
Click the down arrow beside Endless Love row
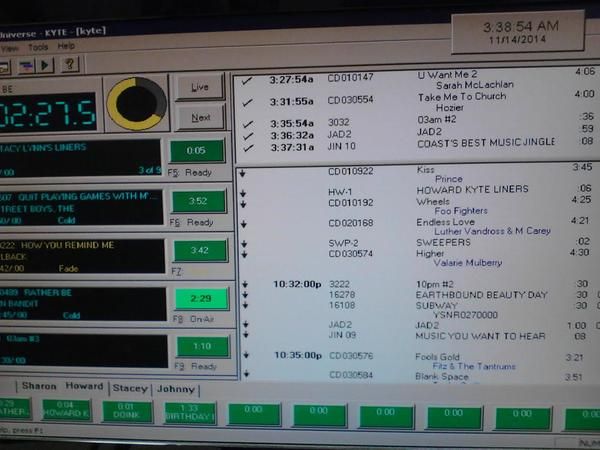pyautogui.click(x=244, y=222)
